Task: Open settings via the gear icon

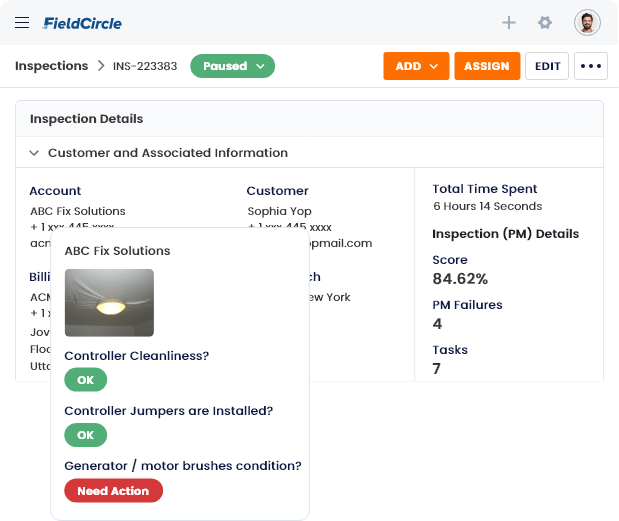Action: [545, 22]
